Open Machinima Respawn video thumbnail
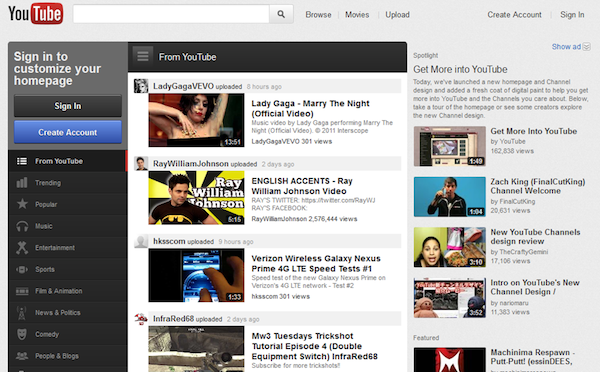The height and width of the screenshot is (372, 600). click(x=450, y=360)
